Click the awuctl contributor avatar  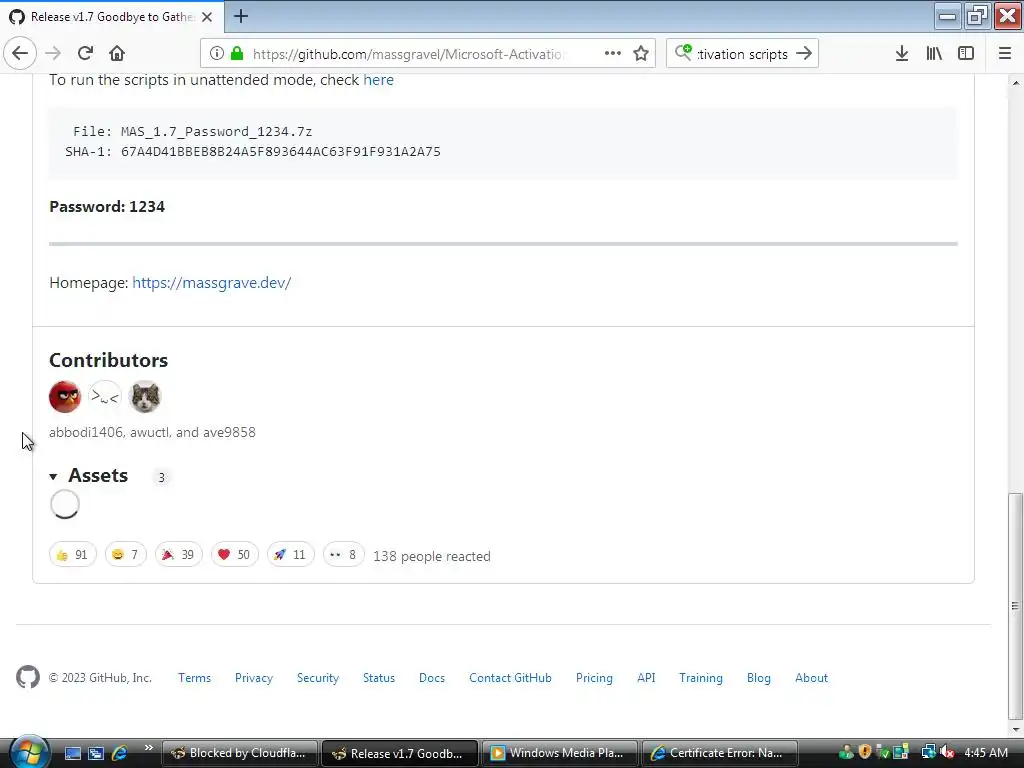[x=105, y=396]
